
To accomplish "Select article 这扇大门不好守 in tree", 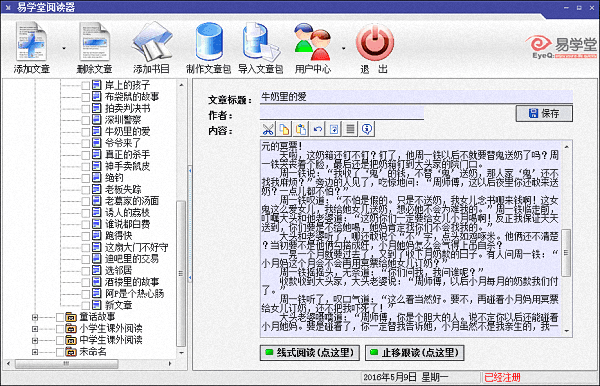I will [137, 247].
